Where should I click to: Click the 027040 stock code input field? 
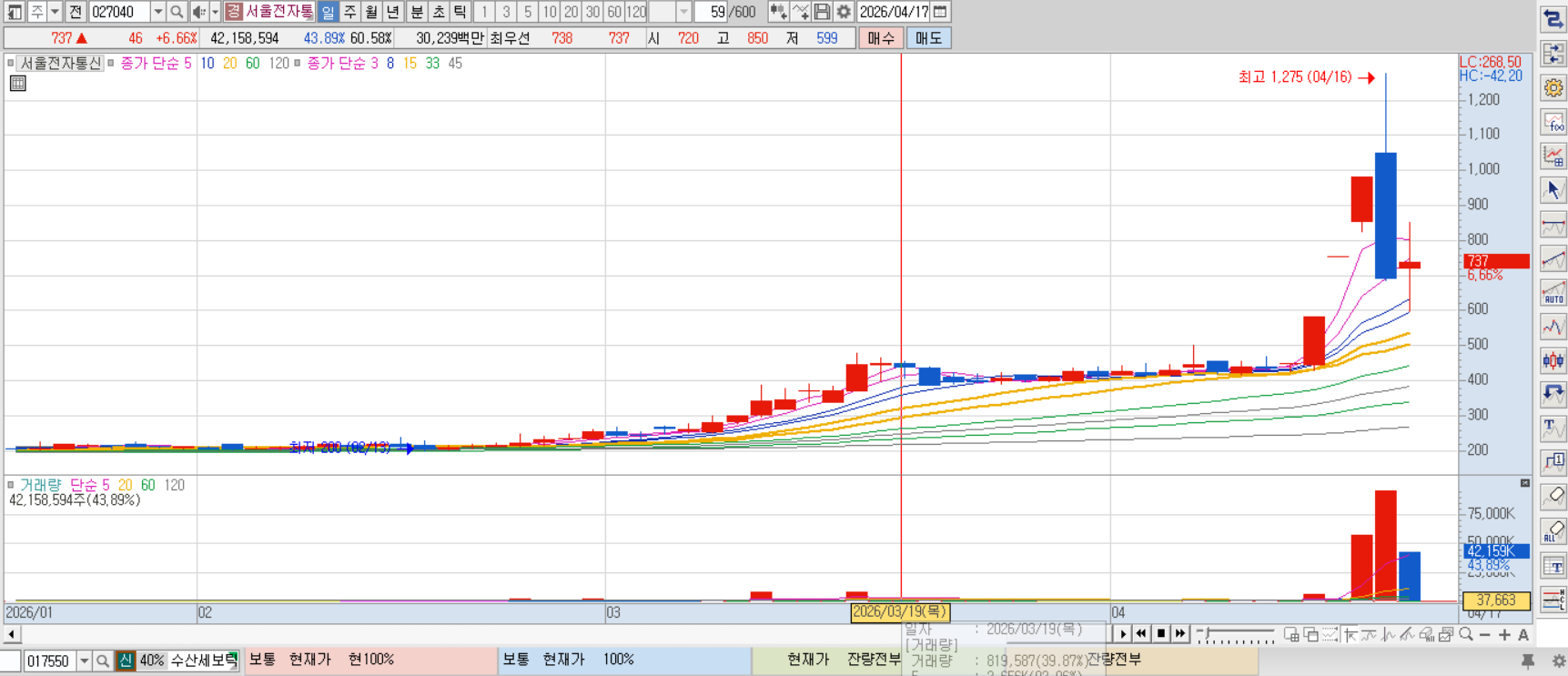pos(119,12)
